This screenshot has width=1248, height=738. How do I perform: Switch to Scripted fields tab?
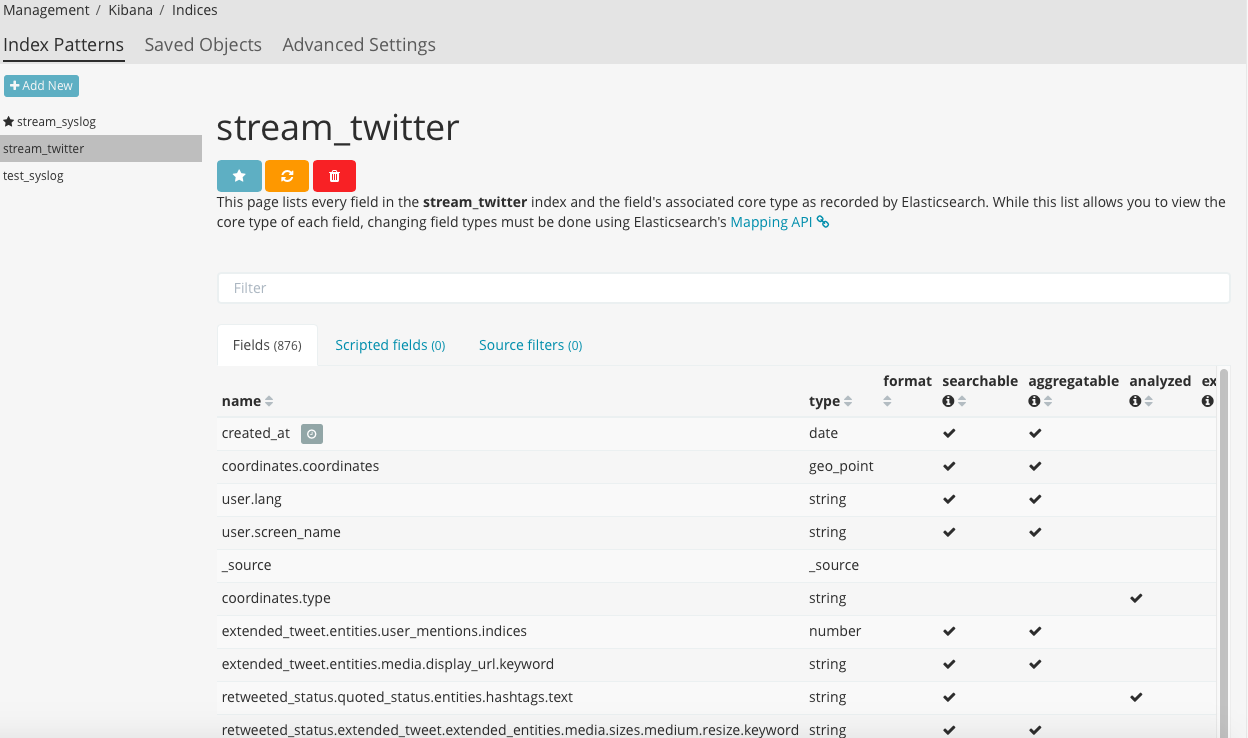[390, 345]
